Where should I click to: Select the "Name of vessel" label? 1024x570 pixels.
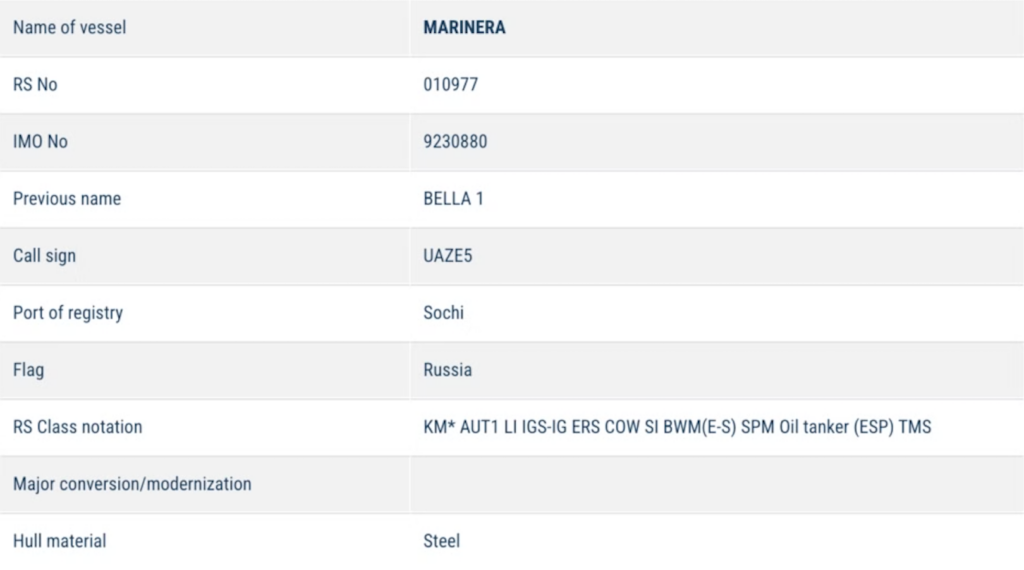[69, 28]
